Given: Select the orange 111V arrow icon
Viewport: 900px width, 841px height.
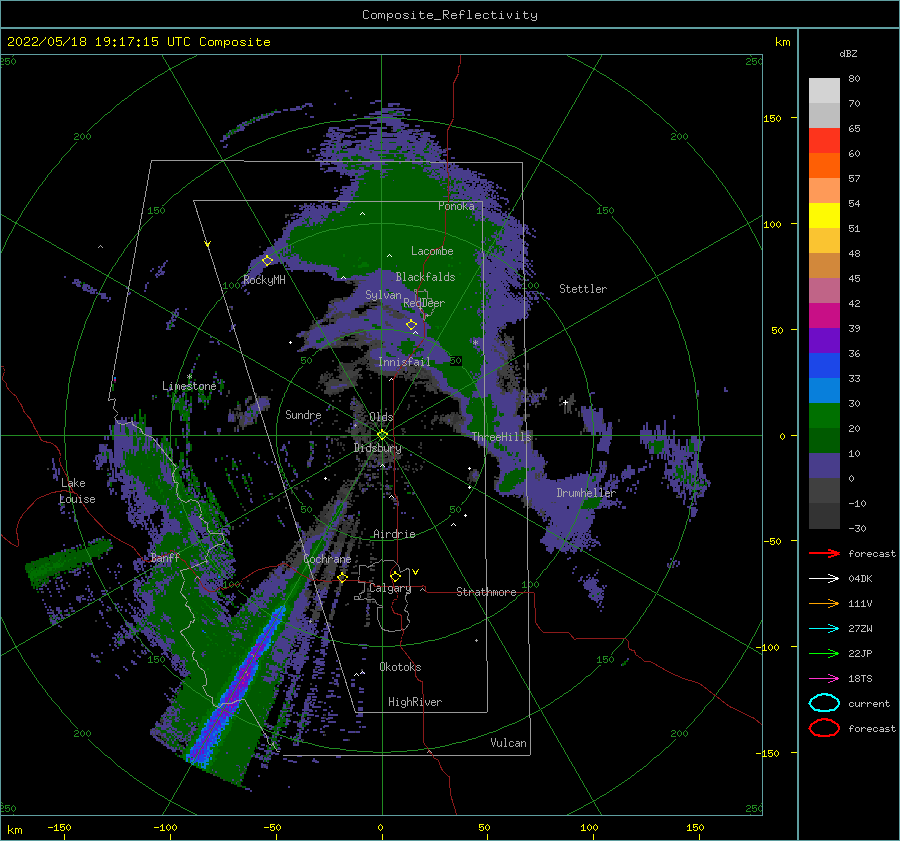Looking at the screenshot, I should (824, 603).
